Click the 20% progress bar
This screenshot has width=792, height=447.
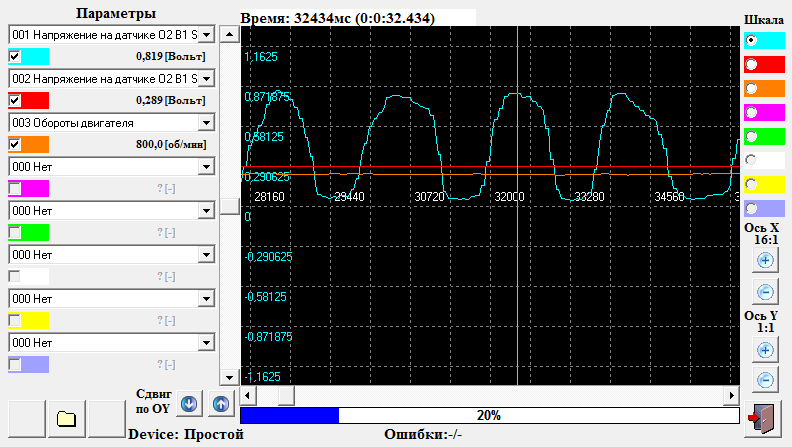tap(489, 415)
